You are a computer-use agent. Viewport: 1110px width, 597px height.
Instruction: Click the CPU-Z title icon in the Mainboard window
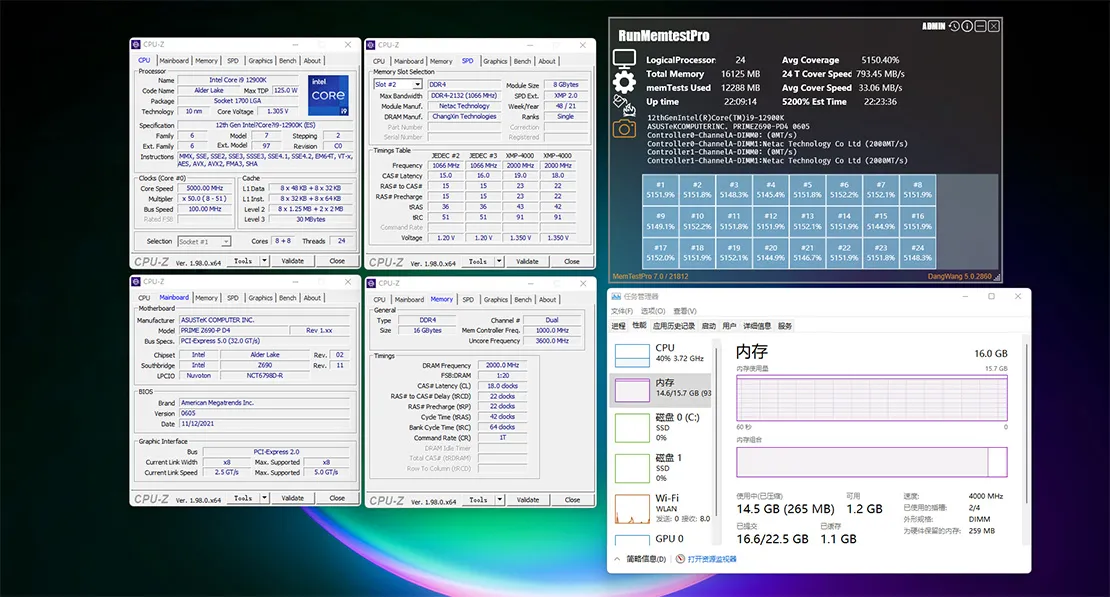(136, 282)
